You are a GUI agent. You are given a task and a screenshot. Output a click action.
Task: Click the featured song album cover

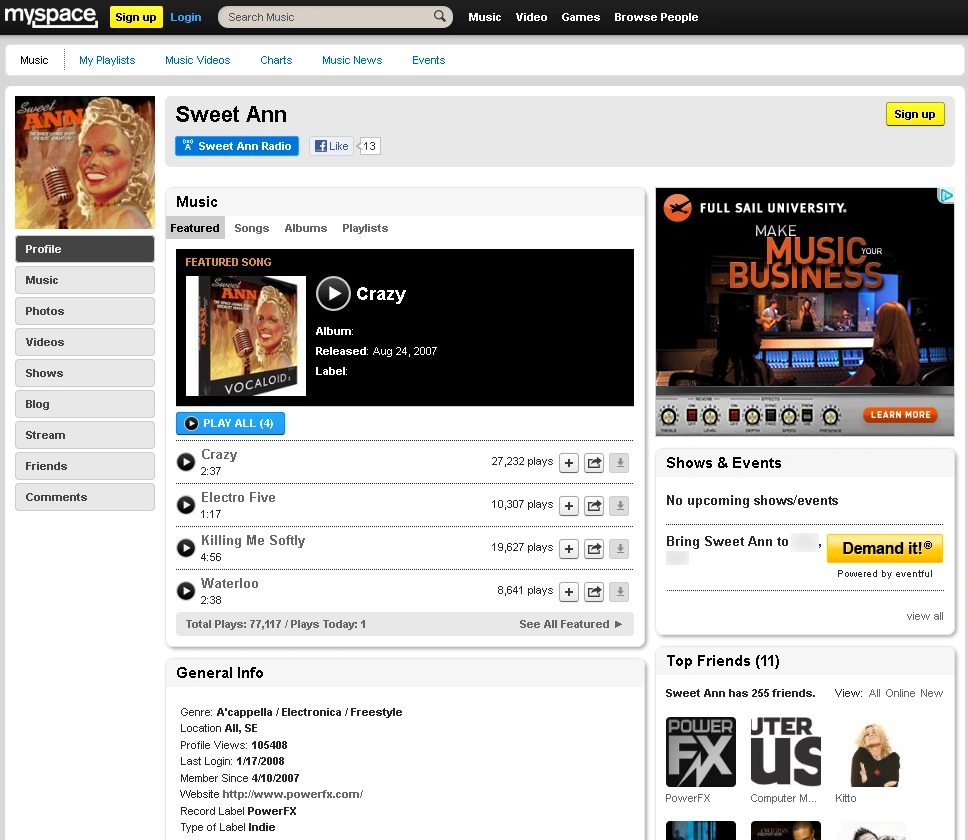(x=246, y=336)
